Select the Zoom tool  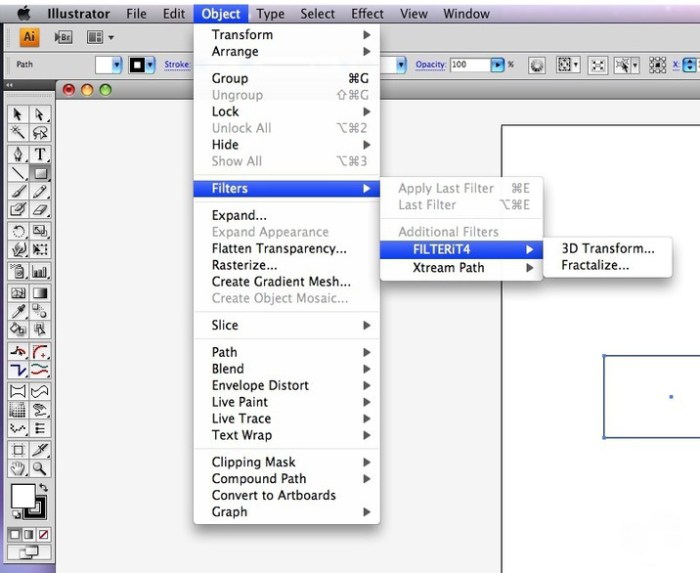click(x=40, y=468)
